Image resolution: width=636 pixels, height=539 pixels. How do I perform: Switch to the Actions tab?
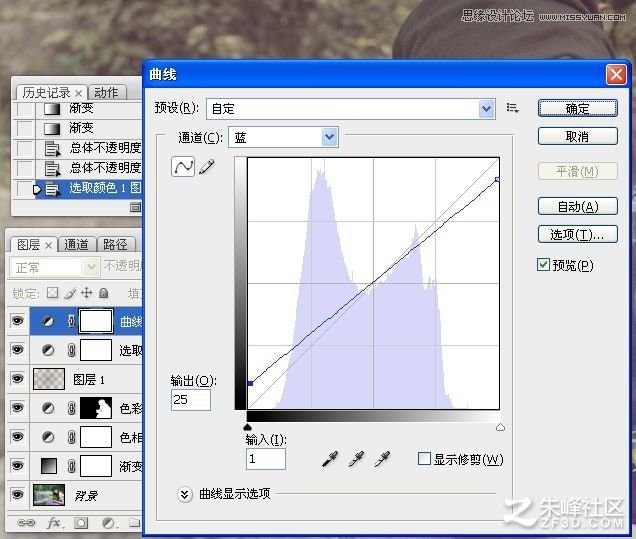107,92
